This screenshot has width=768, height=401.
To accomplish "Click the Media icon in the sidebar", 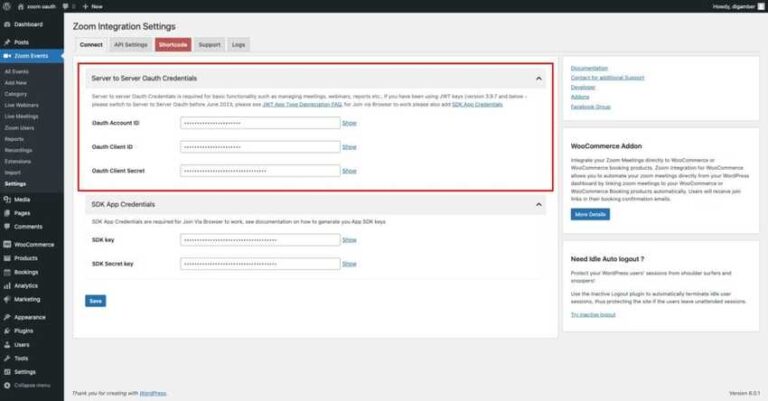I will click(x=7, y=200).
